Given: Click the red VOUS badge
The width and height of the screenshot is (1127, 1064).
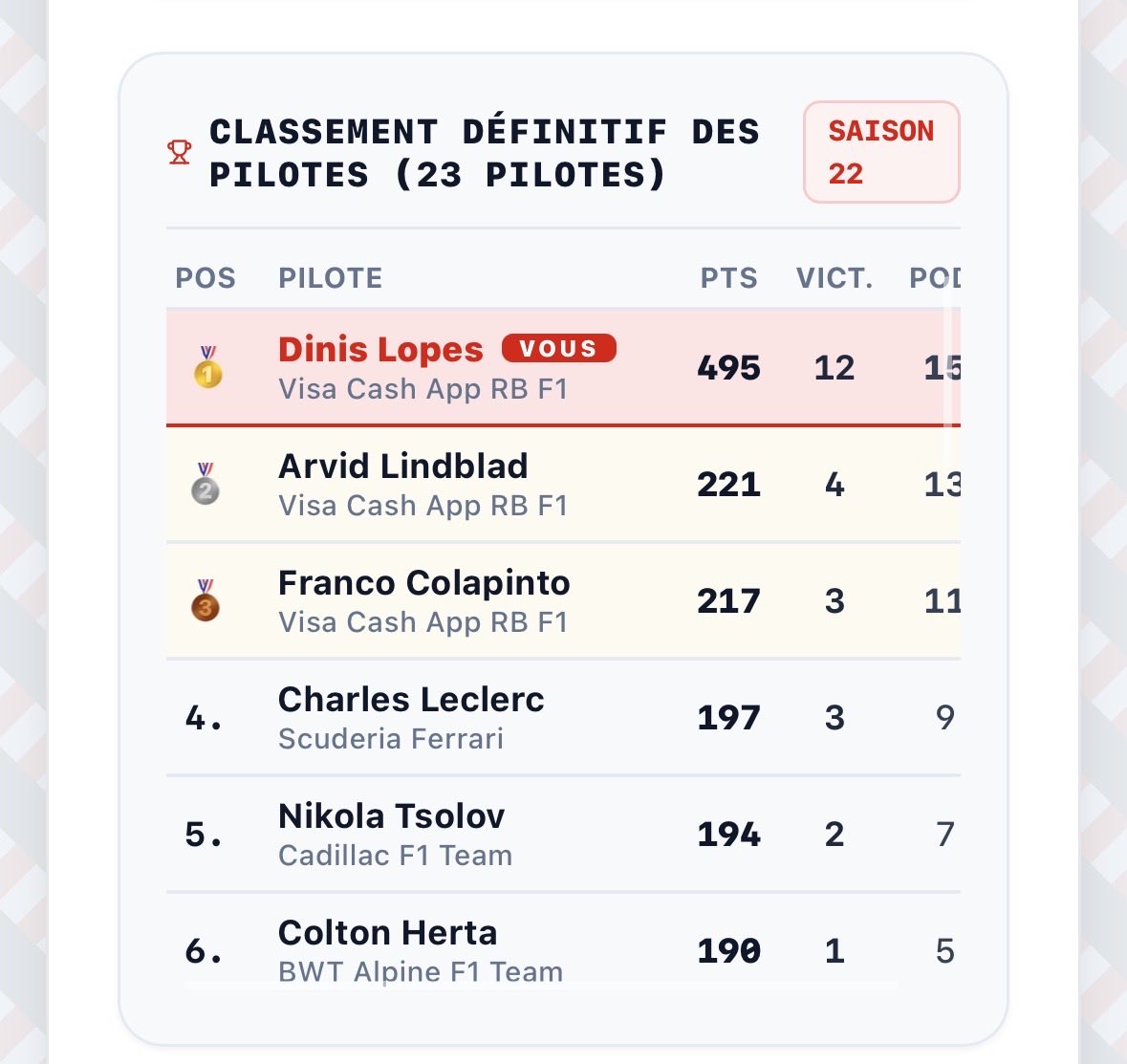Looking at the screenshot, I should coord(558,349).
